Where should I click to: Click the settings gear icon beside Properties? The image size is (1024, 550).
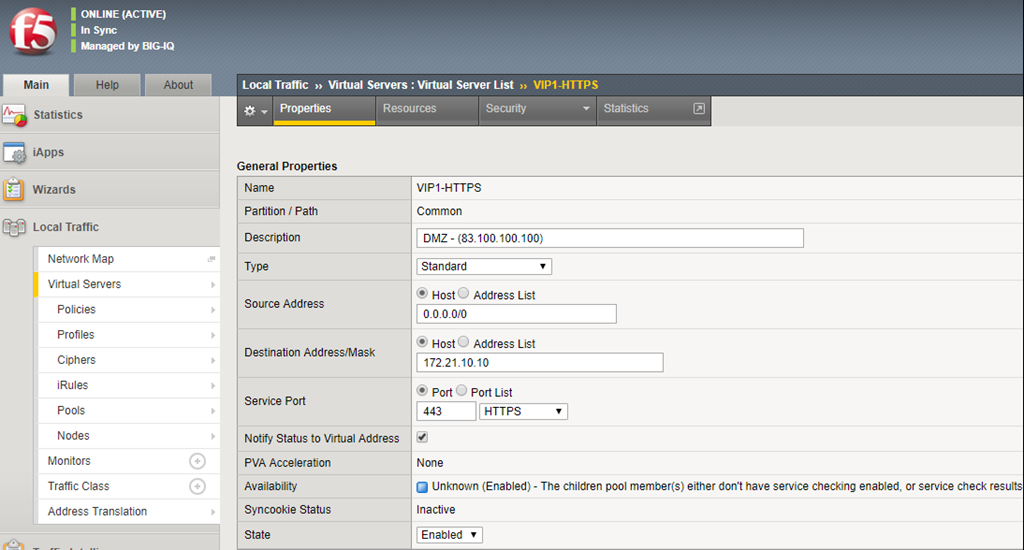click(x=249, y=111)
